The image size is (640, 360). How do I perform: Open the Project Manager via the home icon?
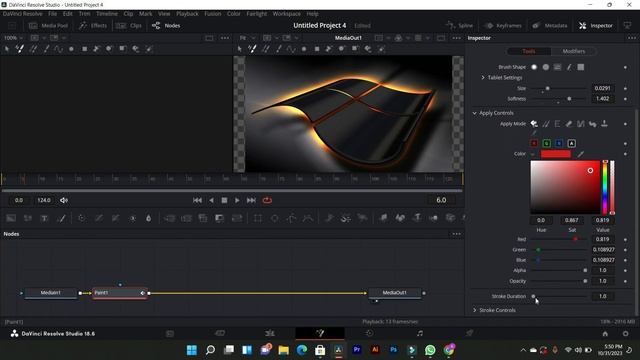coord(605,333)
